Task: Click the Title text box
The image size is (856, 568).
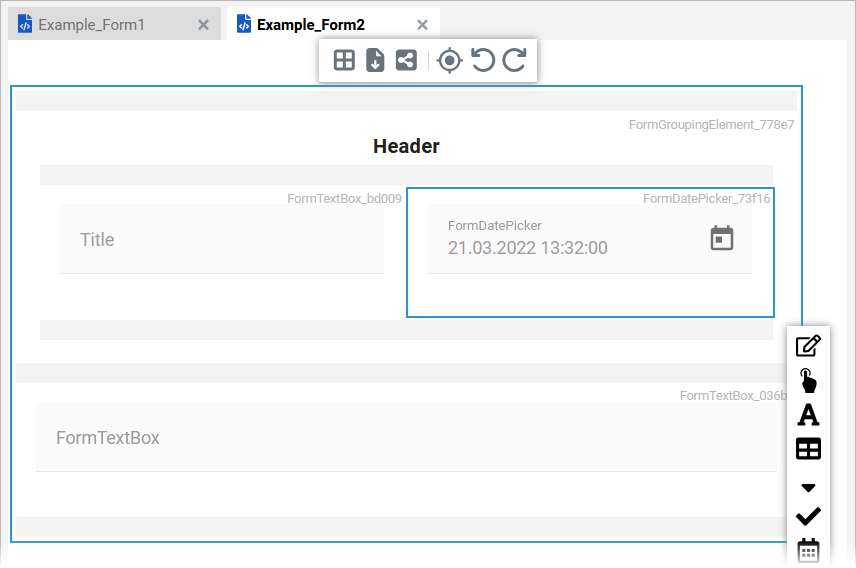Action: (222, 239)
